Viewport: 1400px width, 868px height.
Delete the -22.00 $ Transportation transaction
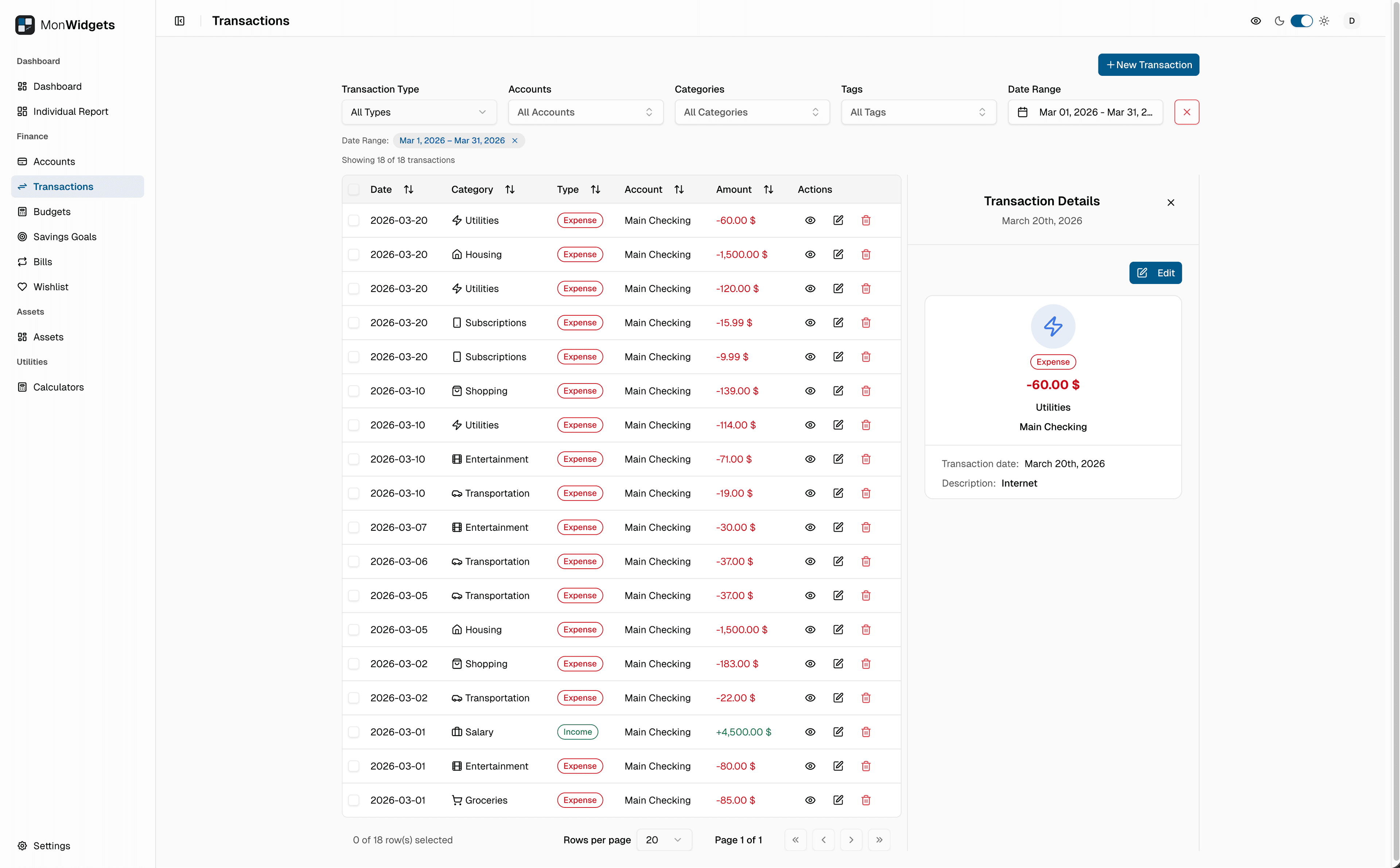tap(866, 698)
